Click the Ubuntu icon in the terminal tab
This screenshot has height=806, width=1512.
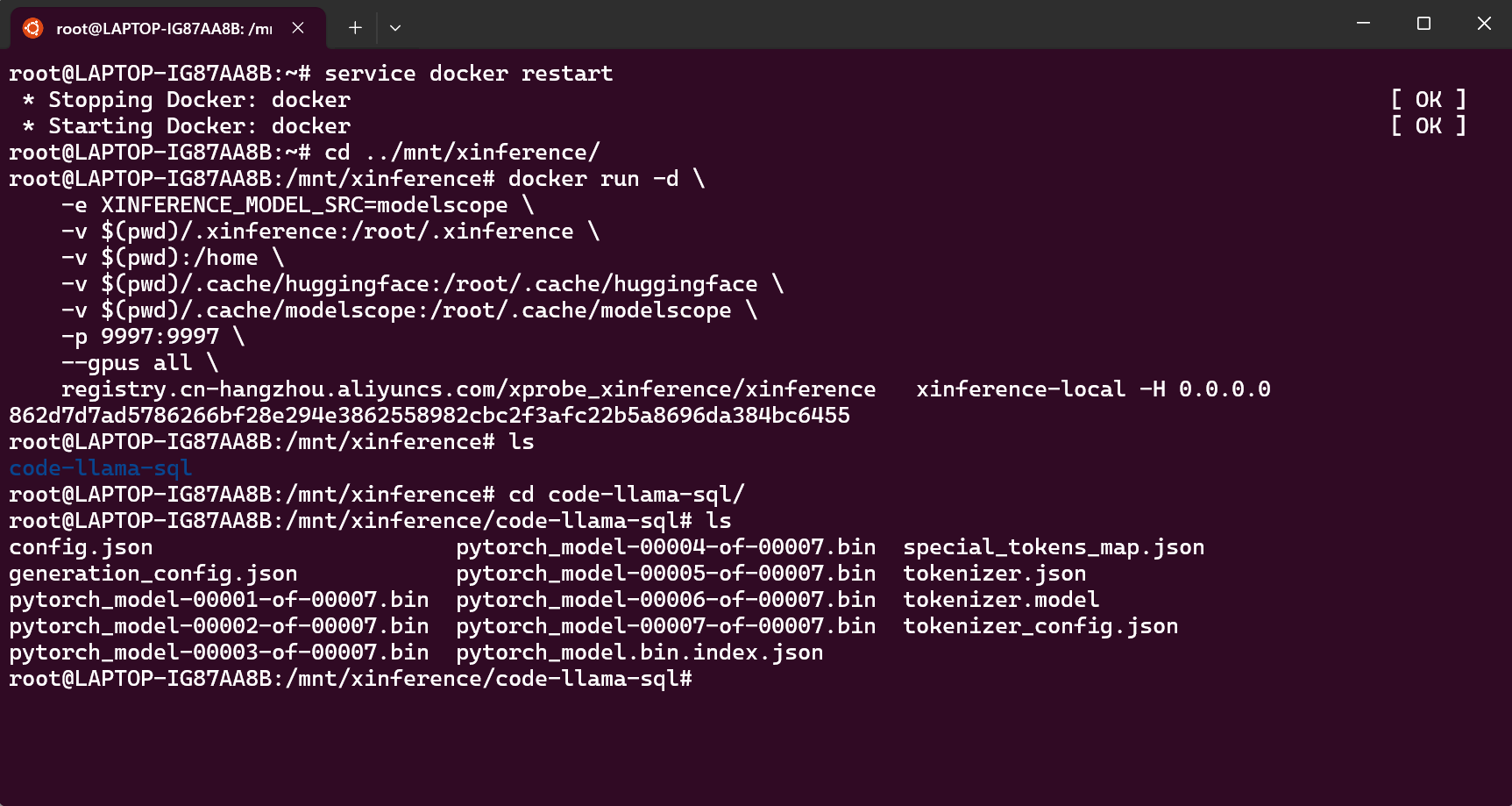pos(32,28)
